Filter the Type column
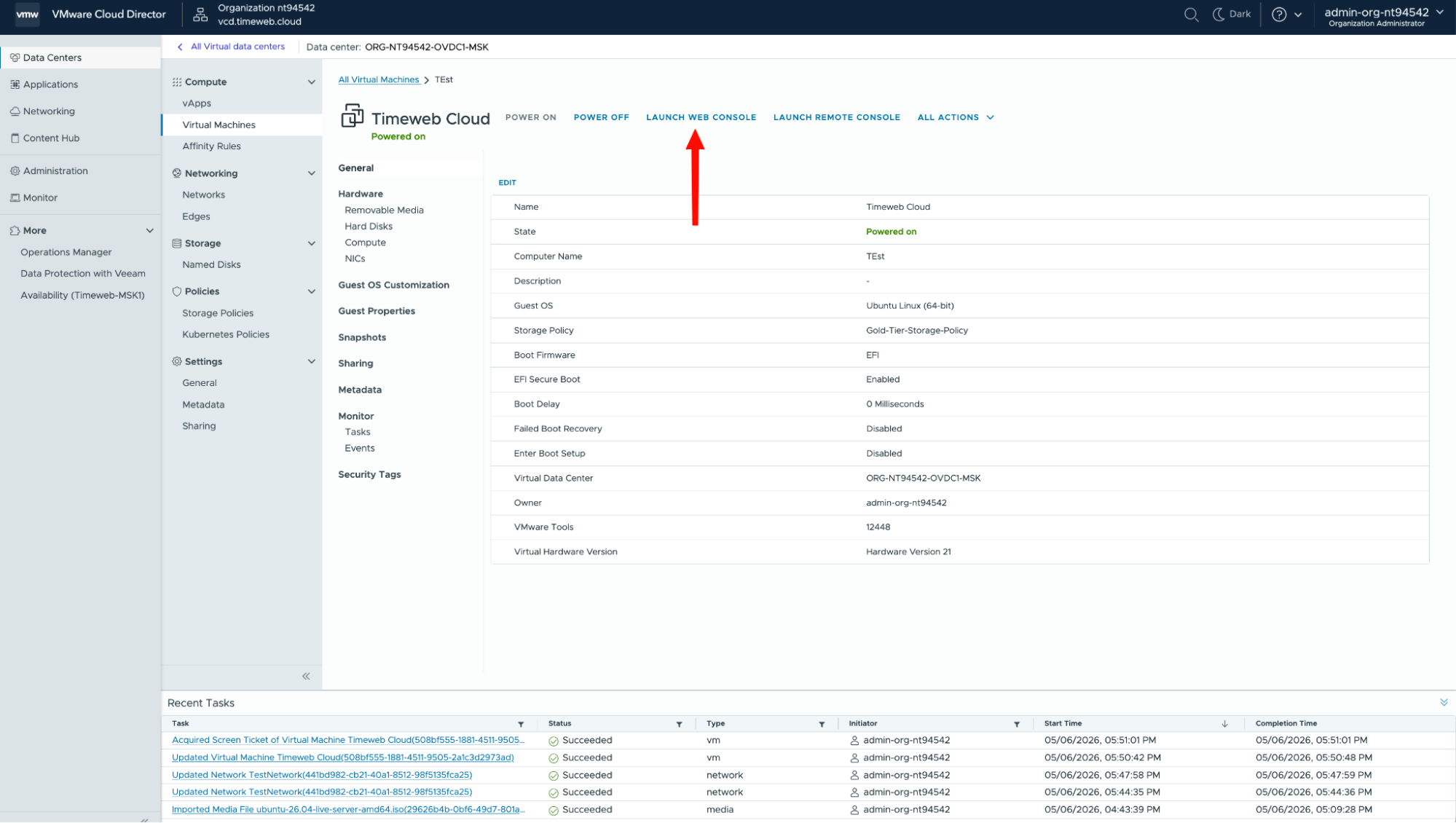Image resolution: width=1456 pixels, height=823 pixels. (822, 724)
